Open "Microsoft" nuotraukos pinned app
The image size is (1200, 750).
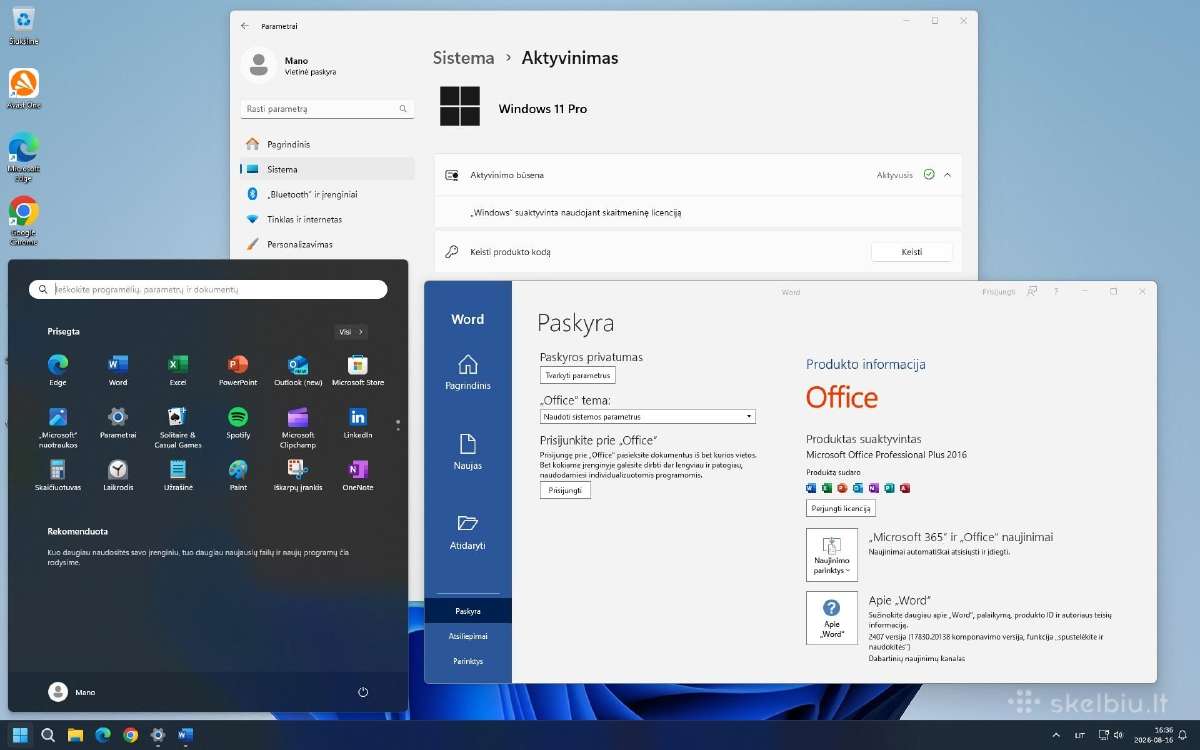tap(58, 427)
